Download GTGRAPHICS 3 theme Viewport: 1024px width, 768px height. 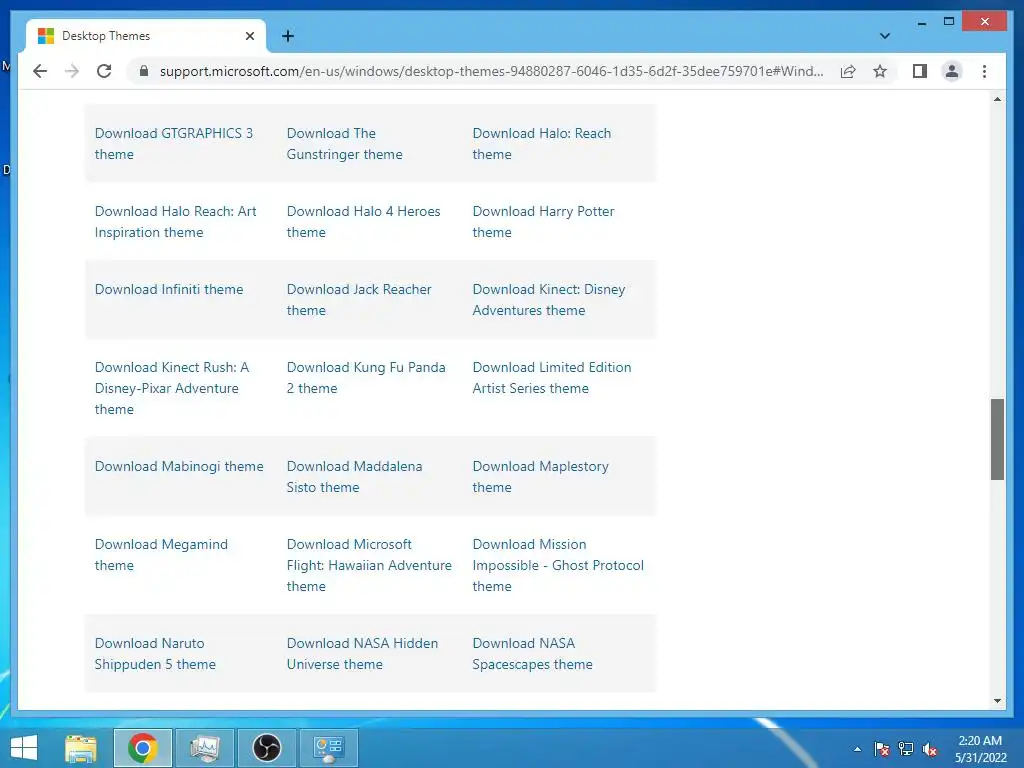pyautogui.click(x=174, y=144)
